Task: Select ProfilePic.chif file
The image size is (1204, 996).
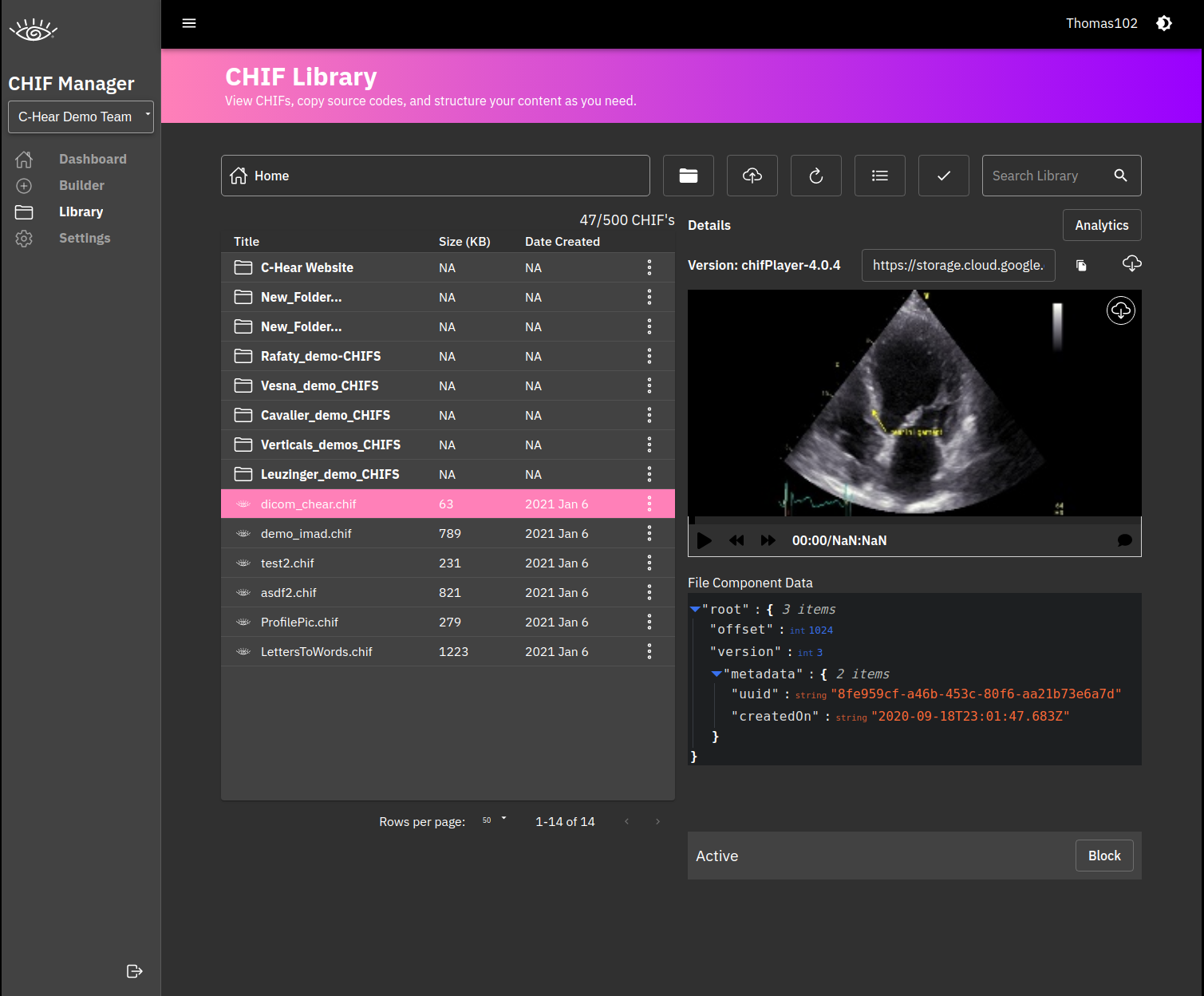Action: click(x=448, y=622)
